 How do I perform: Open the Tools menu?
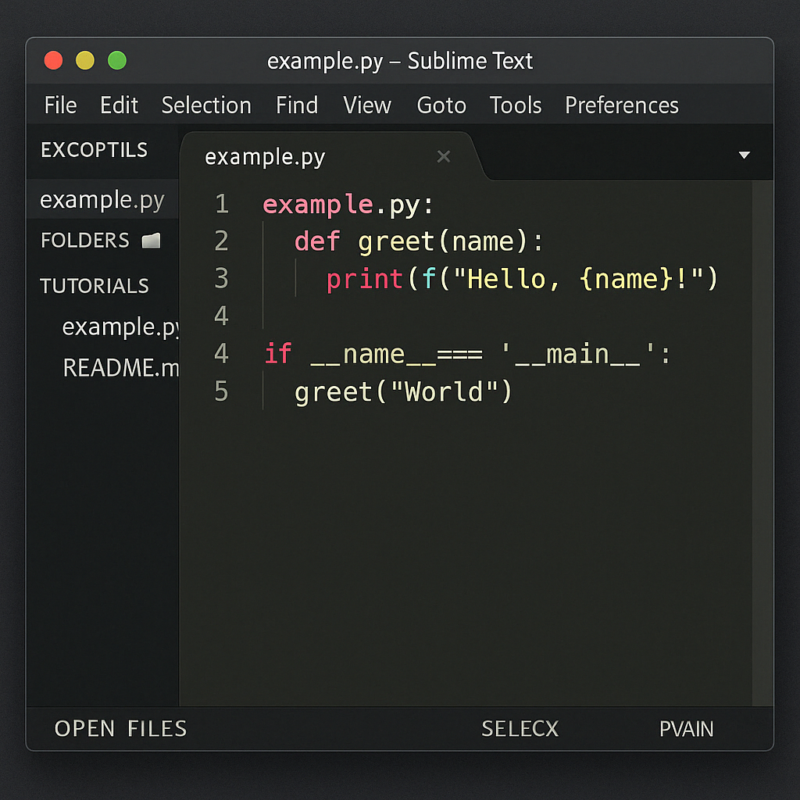(x=515, y=105)
